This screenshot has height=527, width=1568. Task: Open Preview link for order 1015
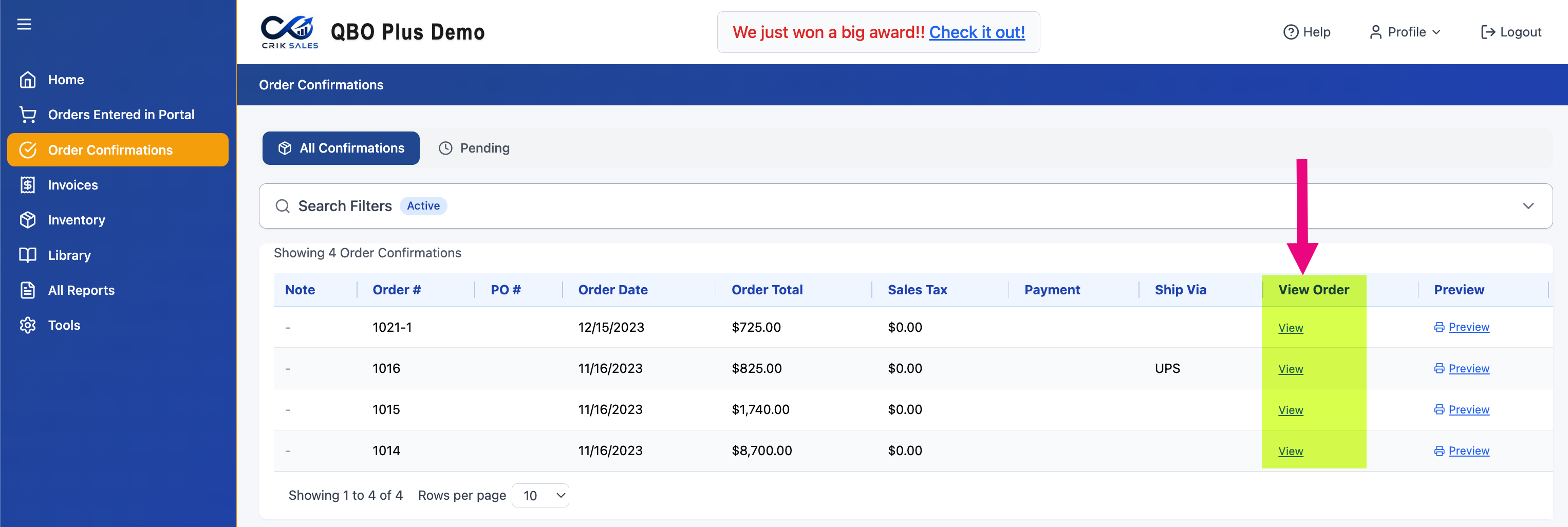tap(1468, 409)
